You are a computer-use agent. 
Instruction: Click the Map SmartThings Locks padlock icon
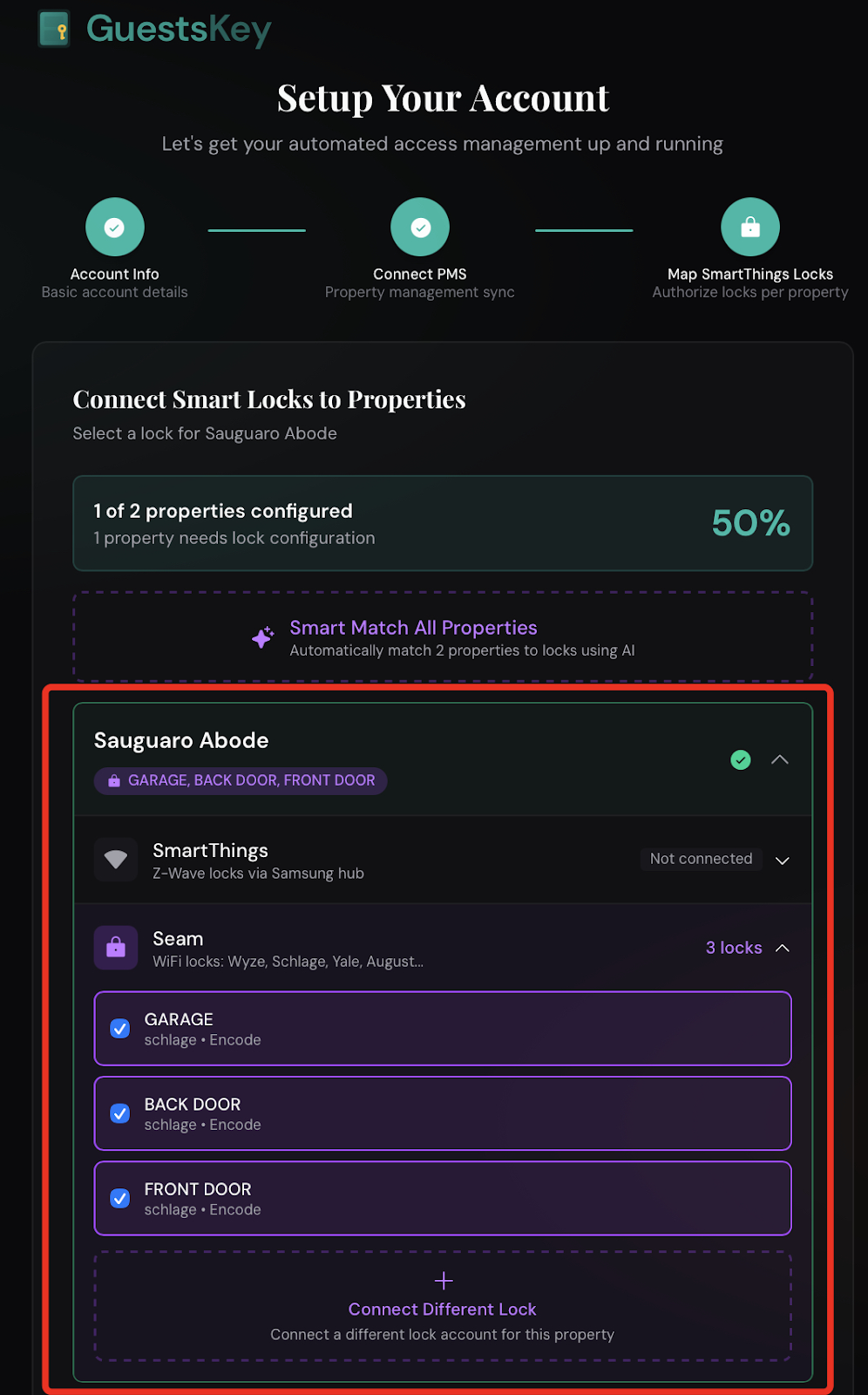click(749, 226)
